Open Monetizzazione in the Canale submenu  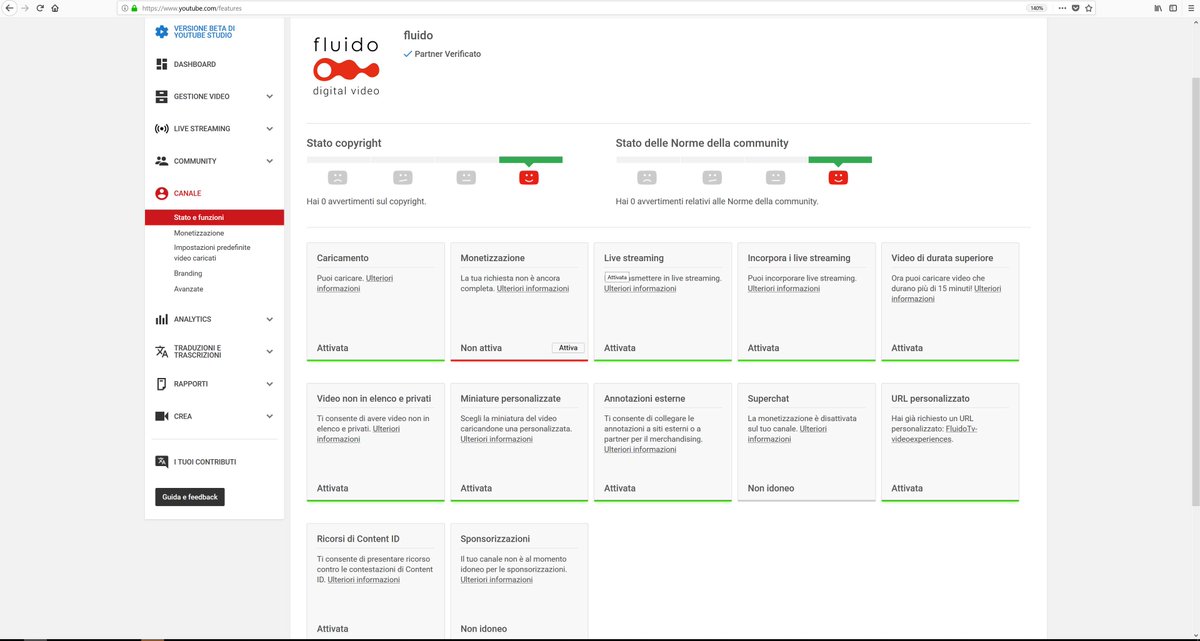[199, 233]
